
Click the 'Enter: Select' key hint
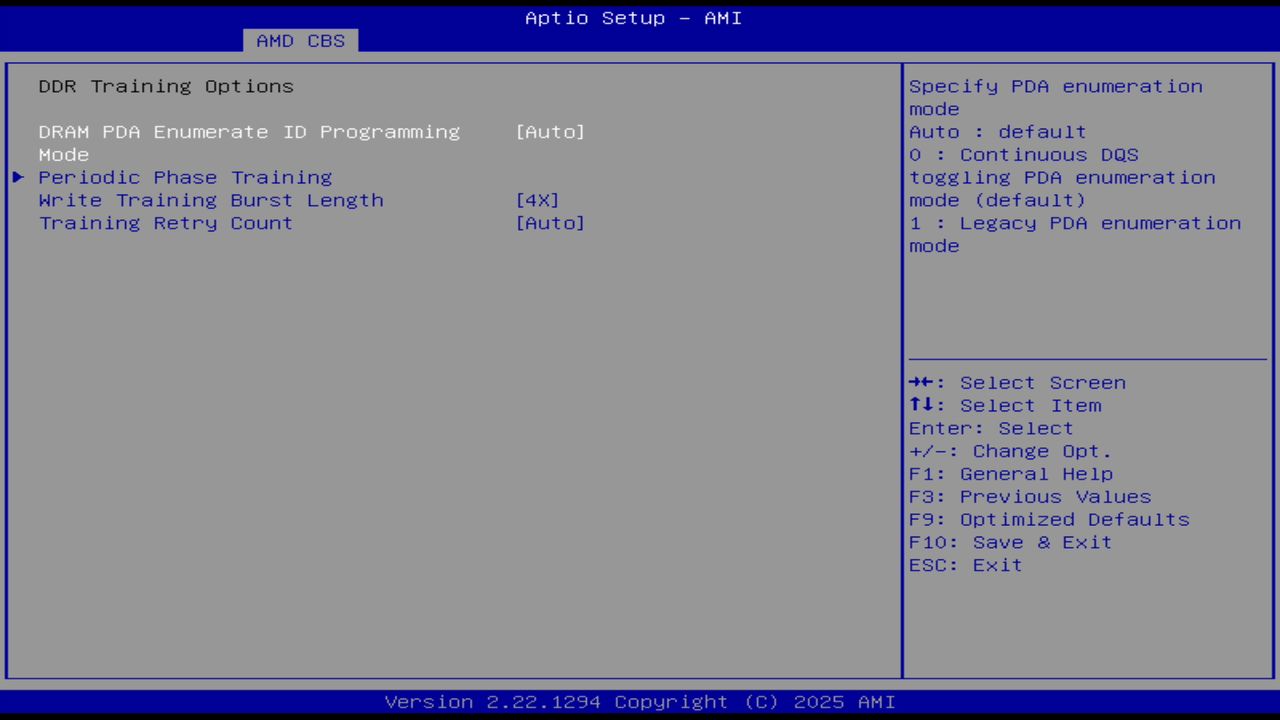[991, 429]
